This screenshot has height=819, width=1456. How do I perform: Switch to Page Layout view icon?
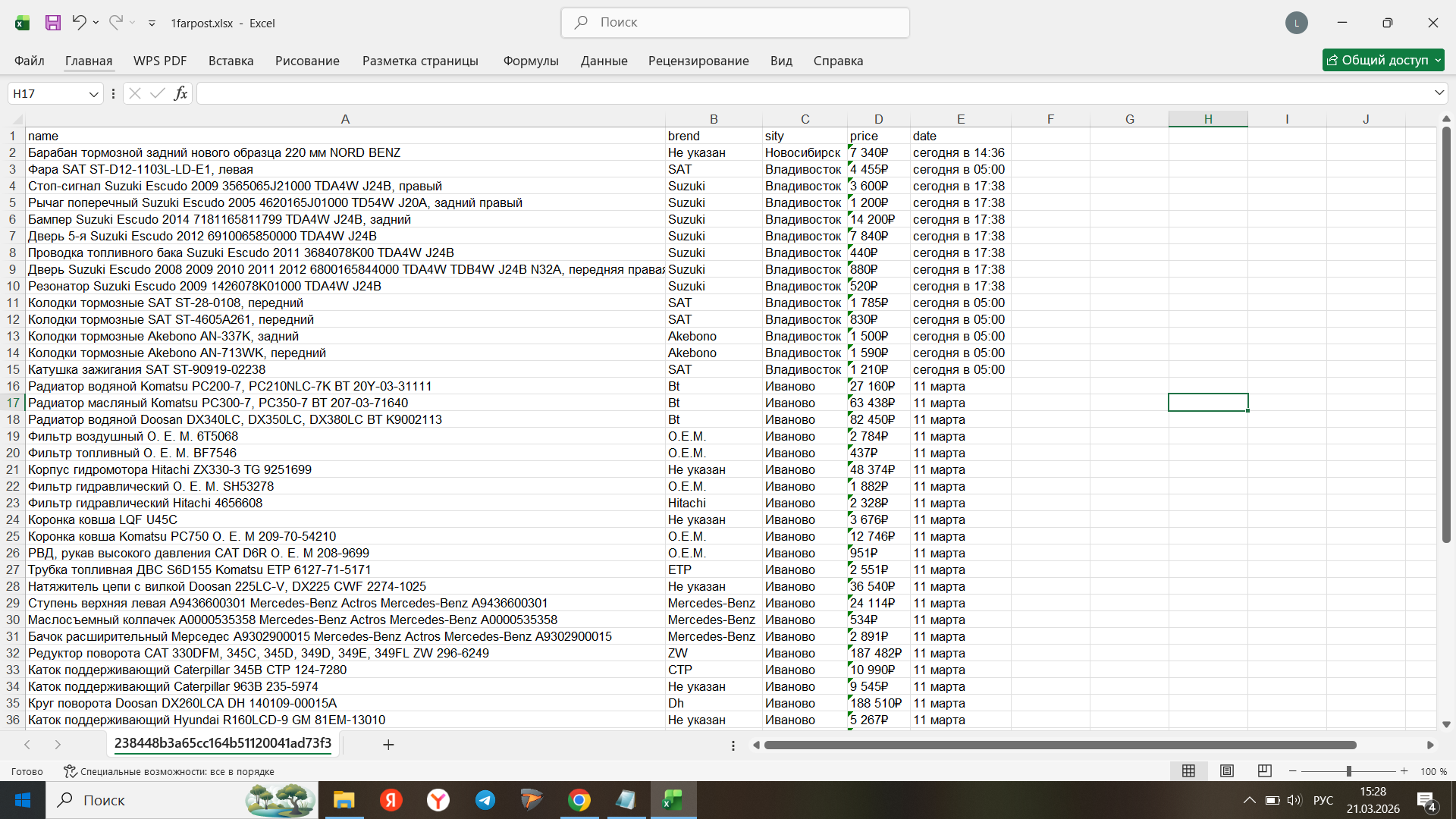click(x=1226, y=771)
